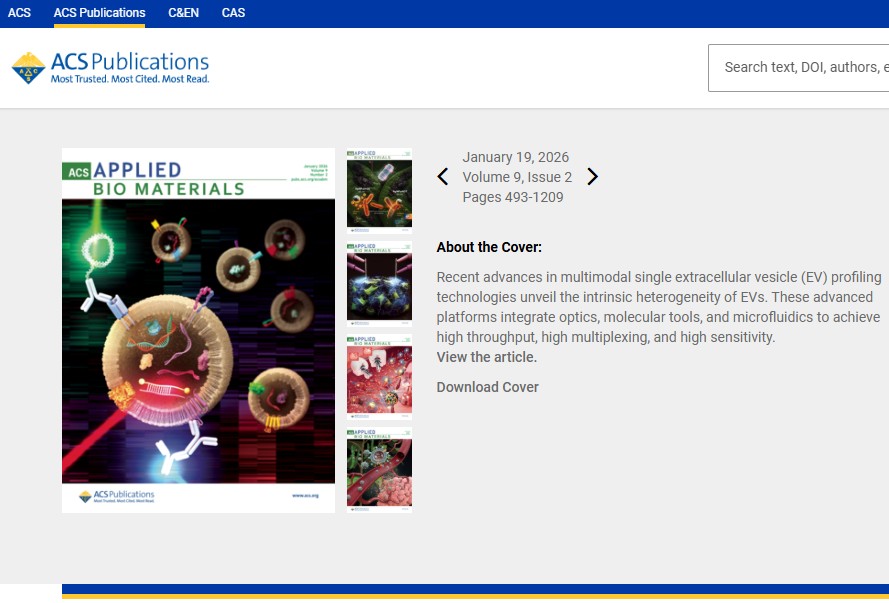Open the CAS tab
Viewport: 889px width, 603px height.
(x=233, y=13)
